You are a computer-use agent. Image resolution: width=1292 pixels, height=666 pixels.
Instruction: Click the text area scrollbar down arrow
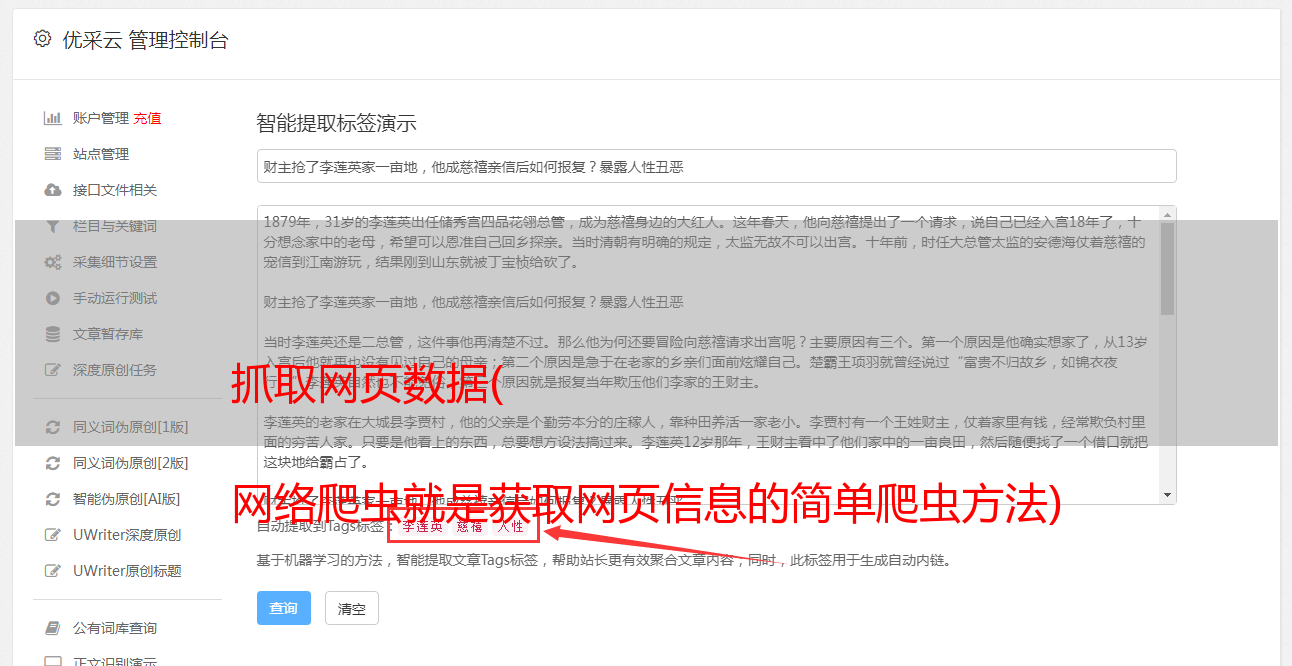click(1167, 495)
